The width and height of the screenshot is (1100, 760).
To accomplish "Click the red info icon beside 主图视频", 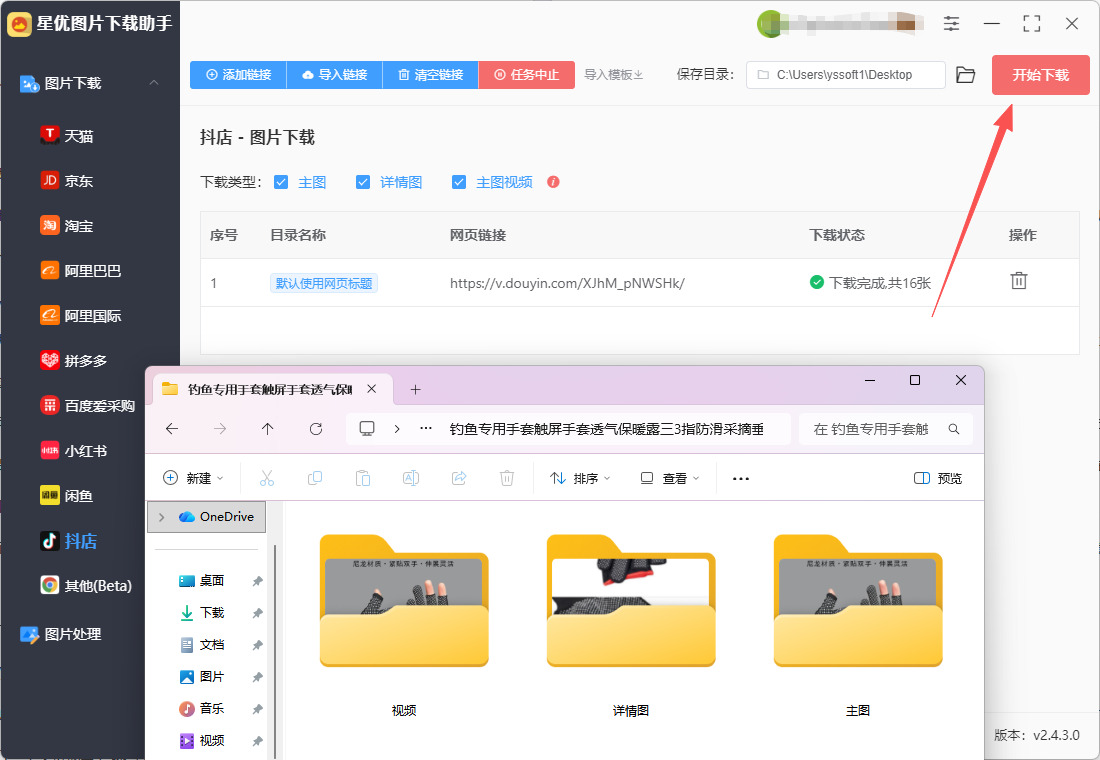I will (553, 182).
